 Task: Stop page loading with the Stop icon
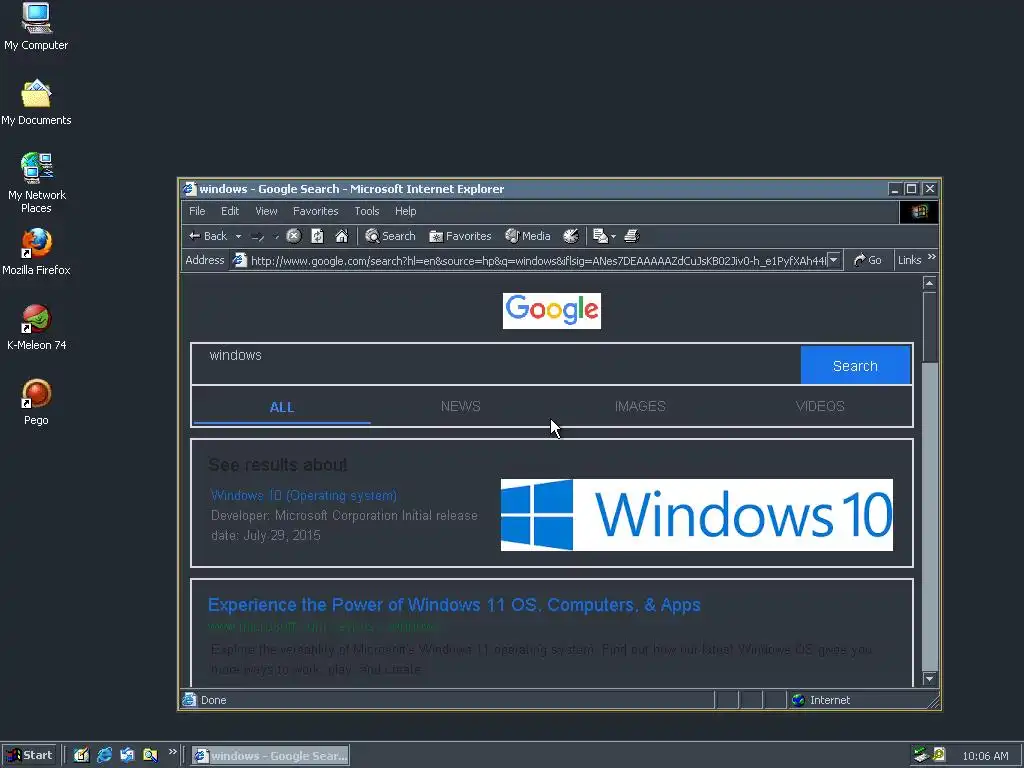pos(294,236)
